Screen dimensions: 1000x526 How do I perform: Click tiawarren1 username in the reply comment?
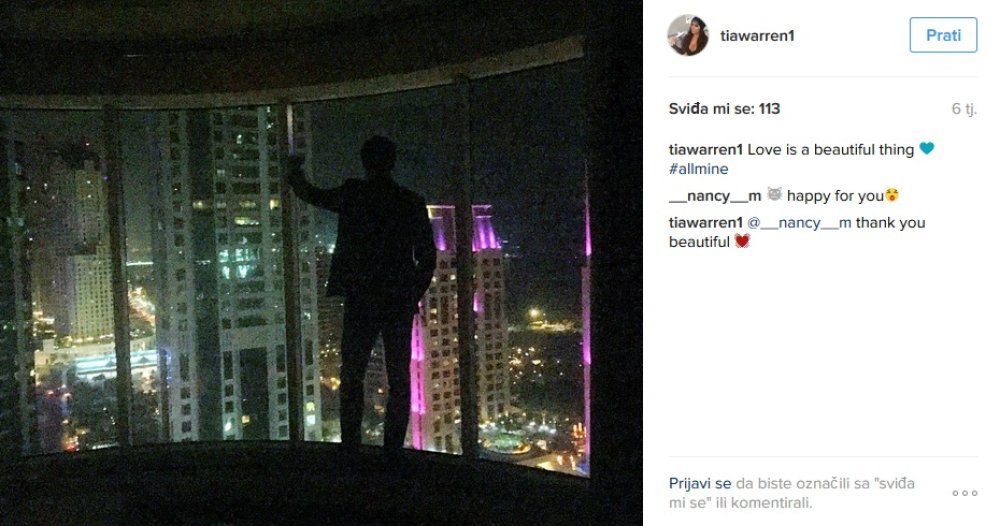705,223
